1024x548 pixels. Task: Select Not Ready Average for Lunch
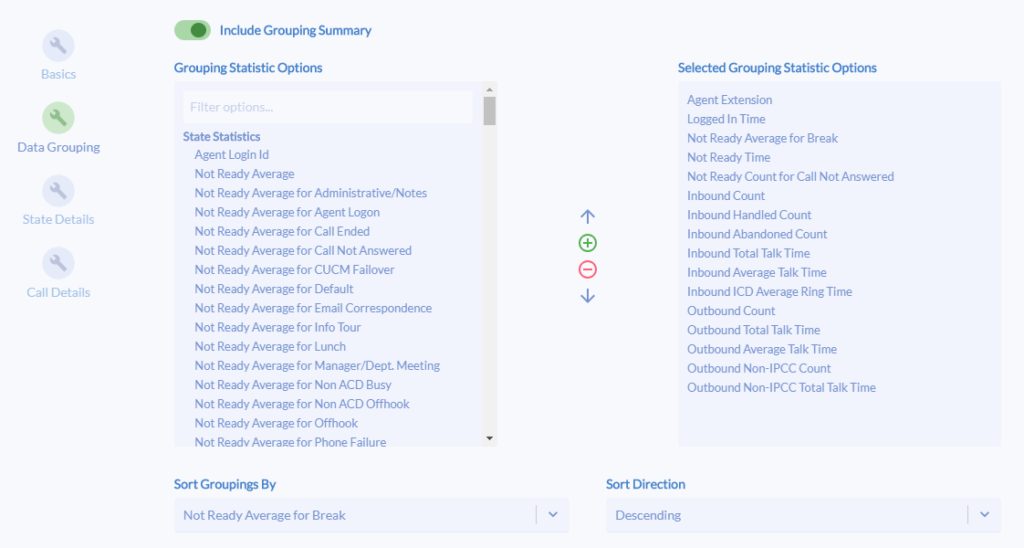point(270,346)
